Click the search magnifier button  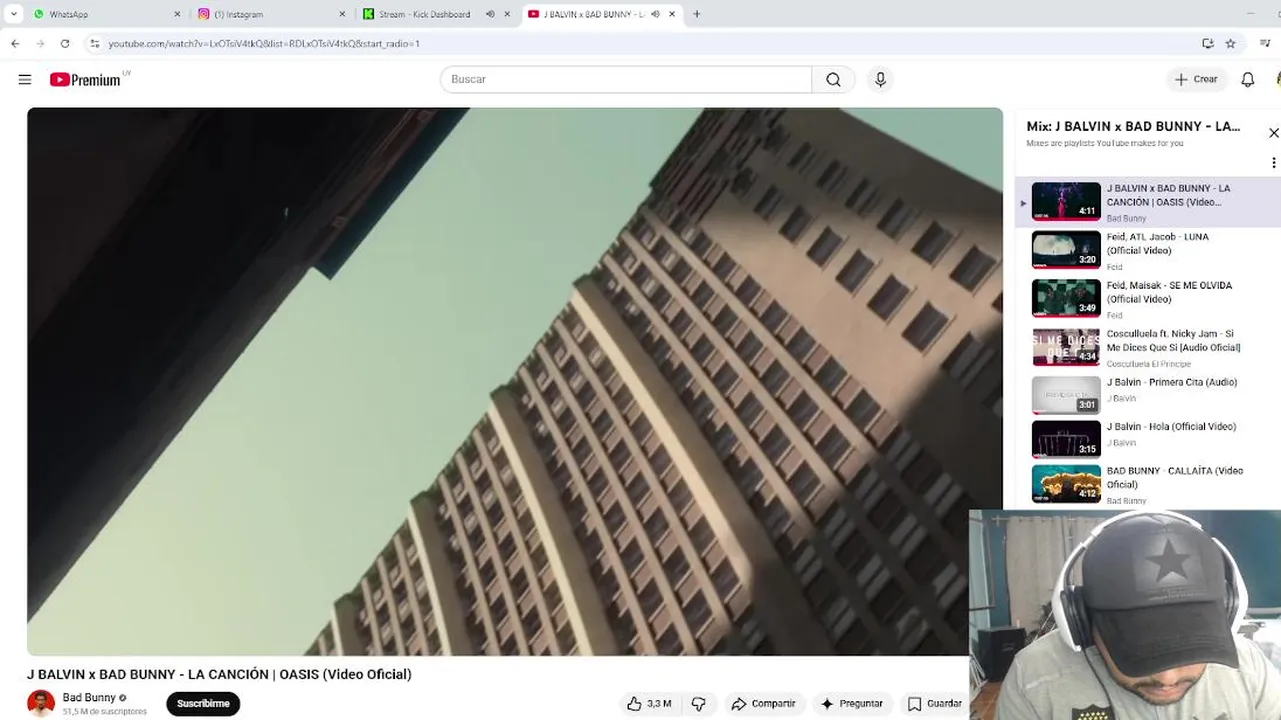(833, 79)
